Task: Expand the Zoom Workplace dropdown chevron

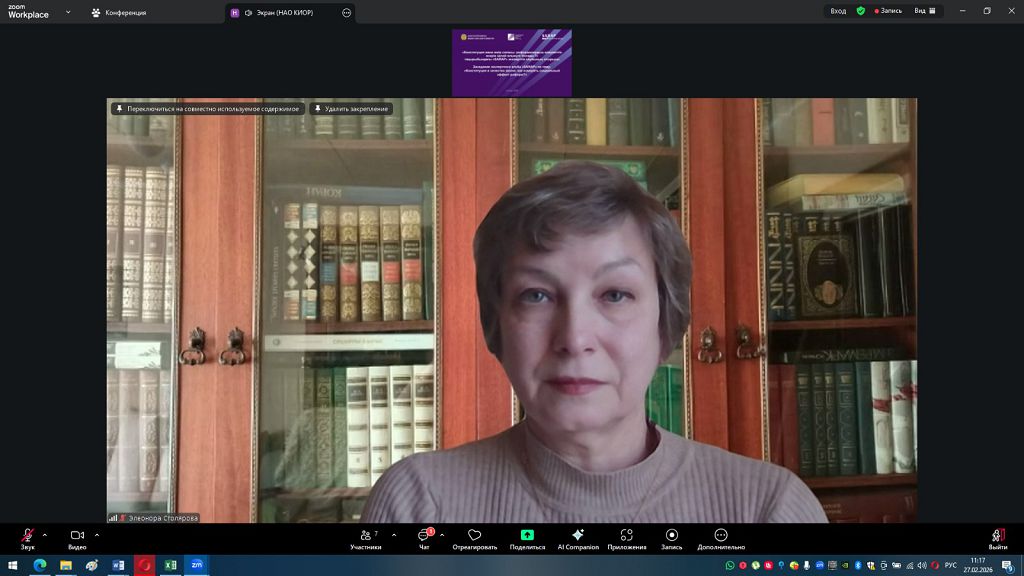Action: coord(68,12)
